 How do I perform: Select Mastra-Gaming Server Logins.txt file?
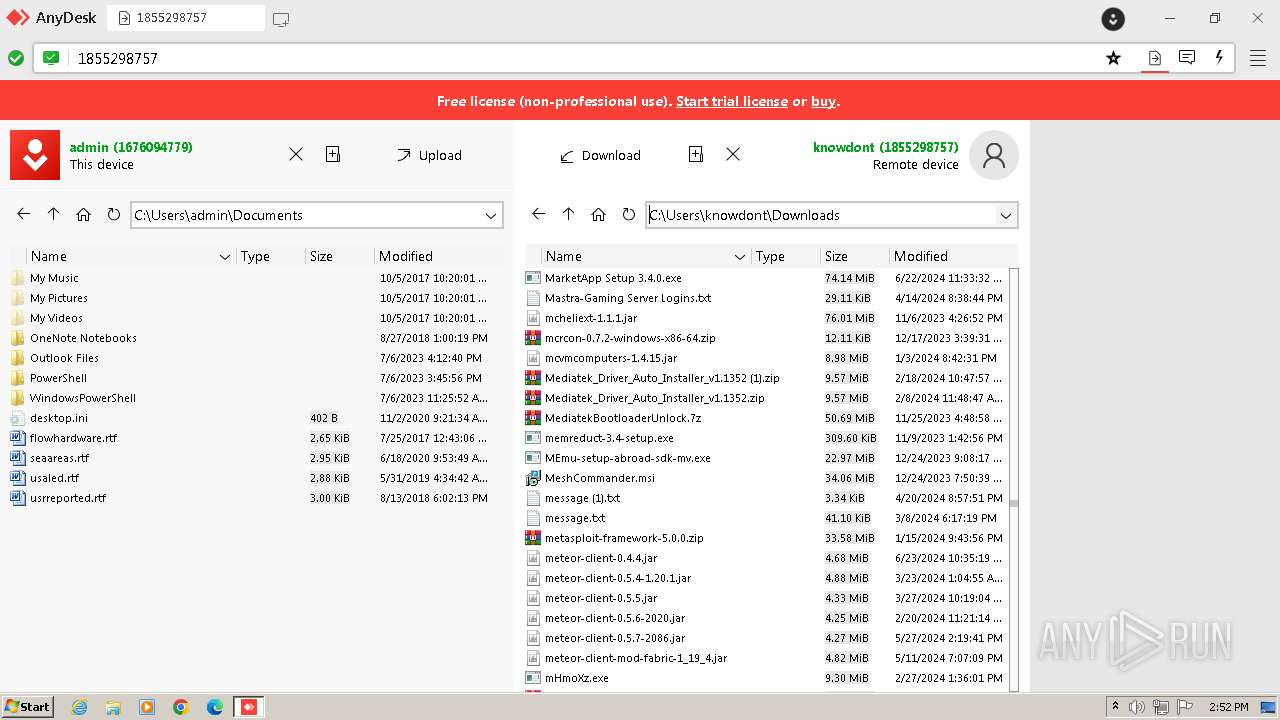[x=765, y=298]
